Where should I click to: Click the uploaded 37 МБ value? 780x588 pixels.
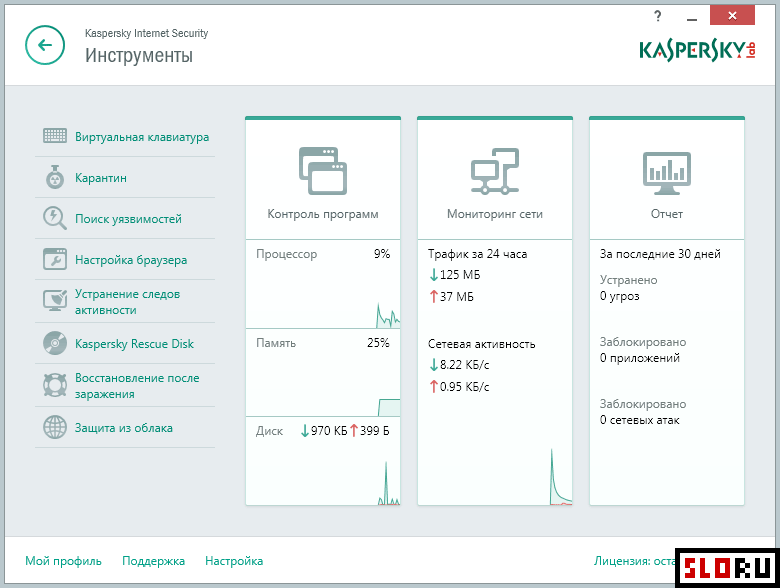[451, 296]
